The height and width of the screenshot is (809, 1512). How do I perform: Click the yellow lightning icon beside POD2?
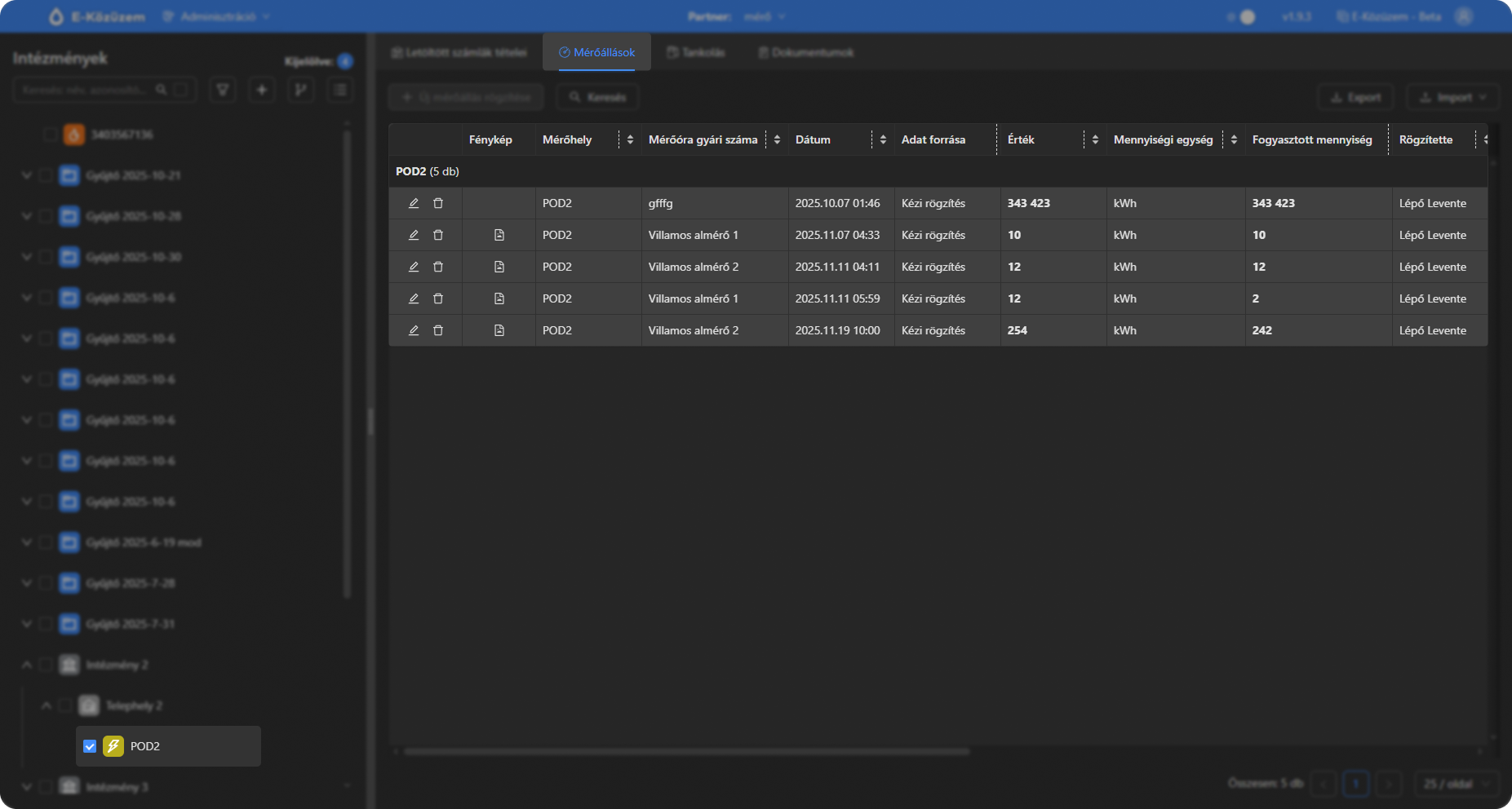(x=113, y=746)
